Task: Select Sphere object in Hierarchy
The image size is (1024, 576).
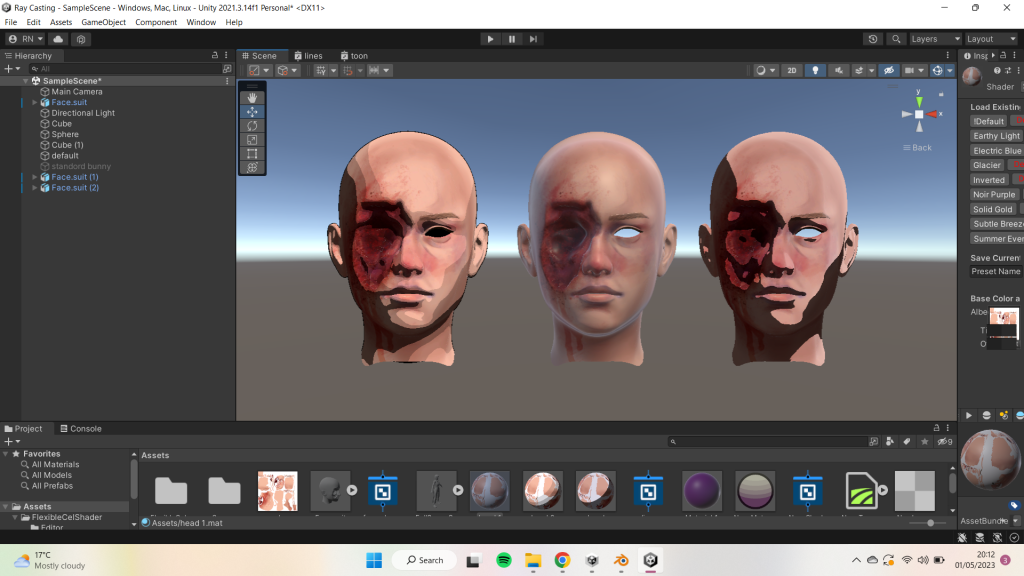Action: coord(65,135)
